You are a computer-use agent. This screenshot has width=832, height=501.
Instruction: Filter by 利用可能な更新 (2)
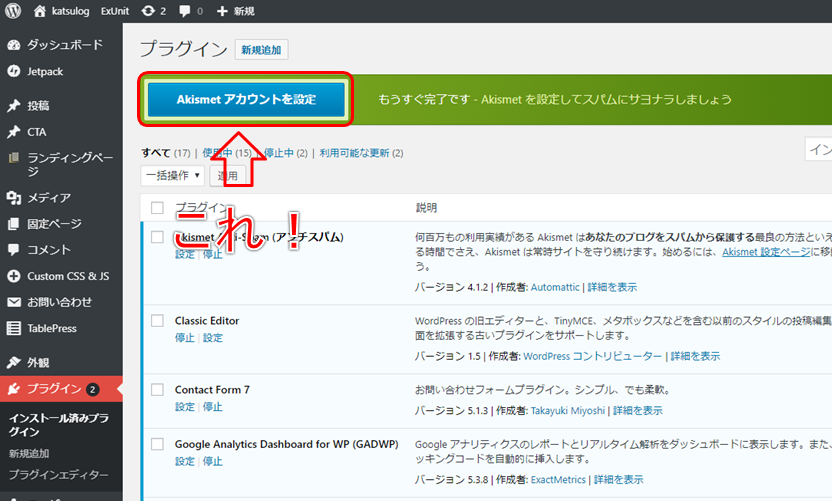pyautogui.click(x=361, y=153)
